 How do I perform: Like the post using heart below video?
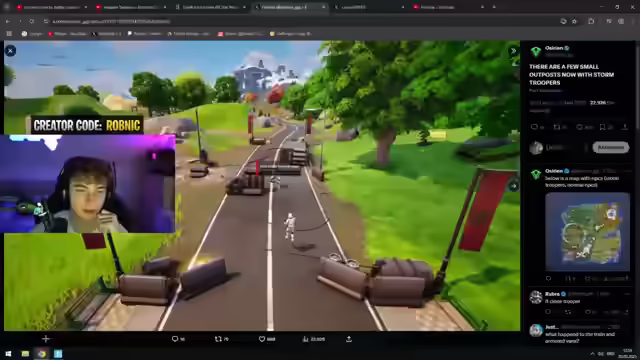point(262,339)
